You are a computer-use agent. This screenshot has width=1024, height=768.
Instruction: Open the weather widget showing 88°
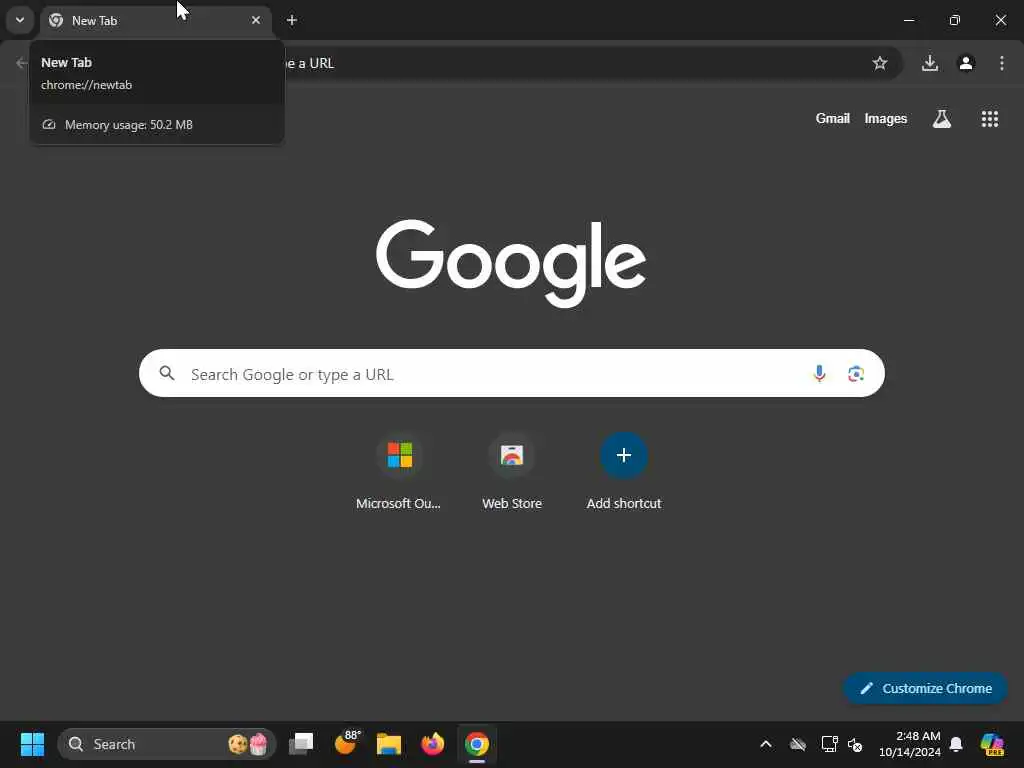point(347,744)
